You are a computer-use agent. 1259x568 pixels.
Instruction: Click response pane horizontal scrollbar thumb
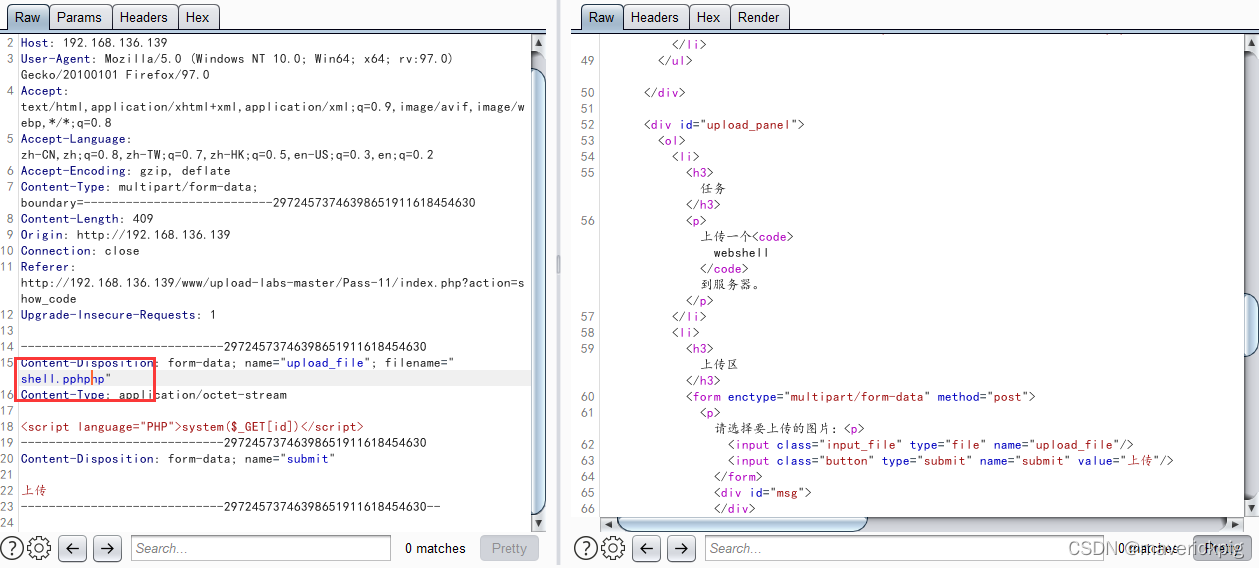(742, 523)
